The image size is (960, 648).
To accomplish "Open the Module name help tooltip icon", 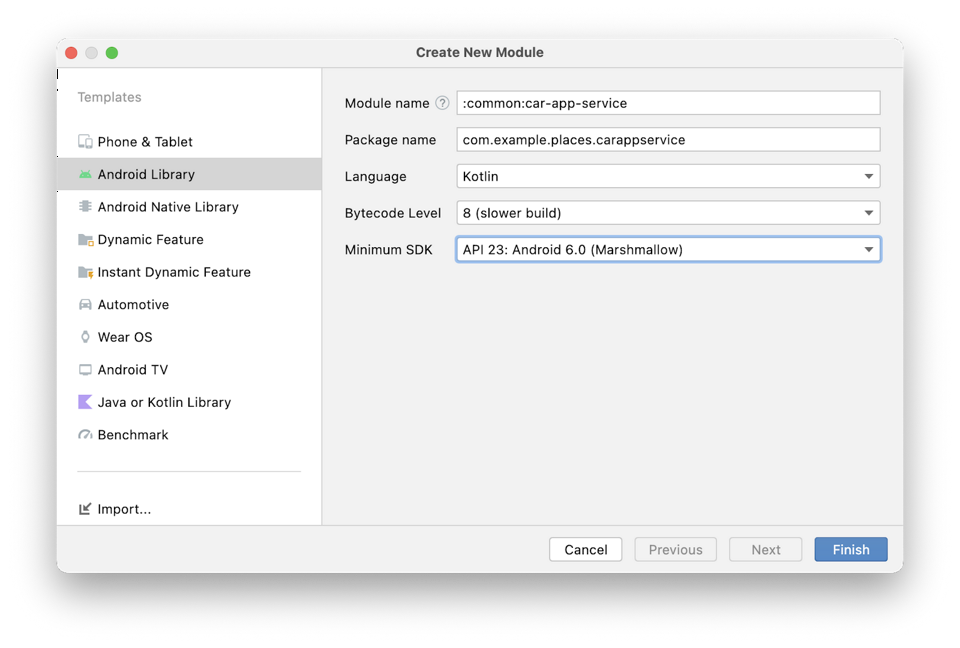I will coord(442,103).
